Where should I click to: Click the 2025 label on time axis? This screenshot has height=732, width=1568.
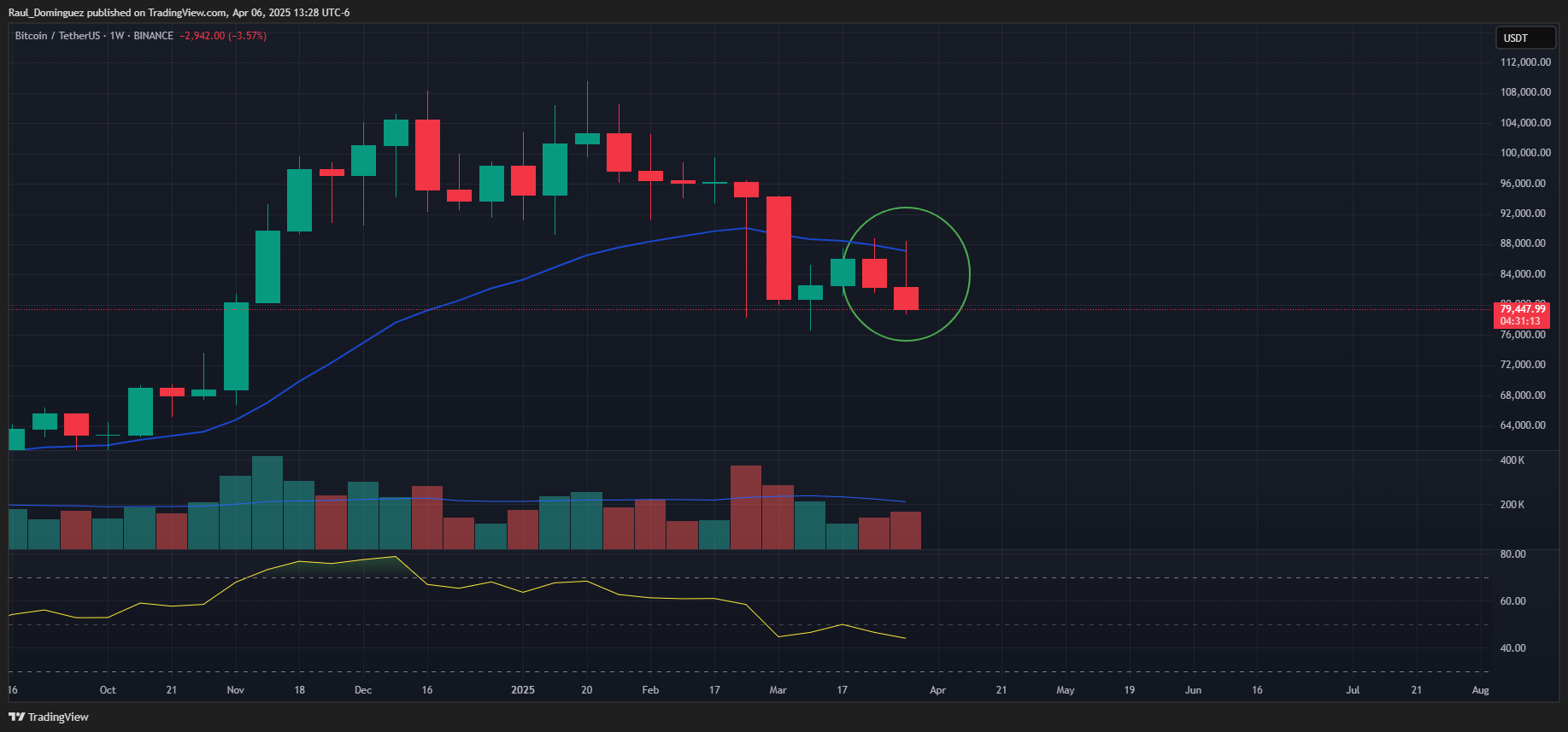523,690
